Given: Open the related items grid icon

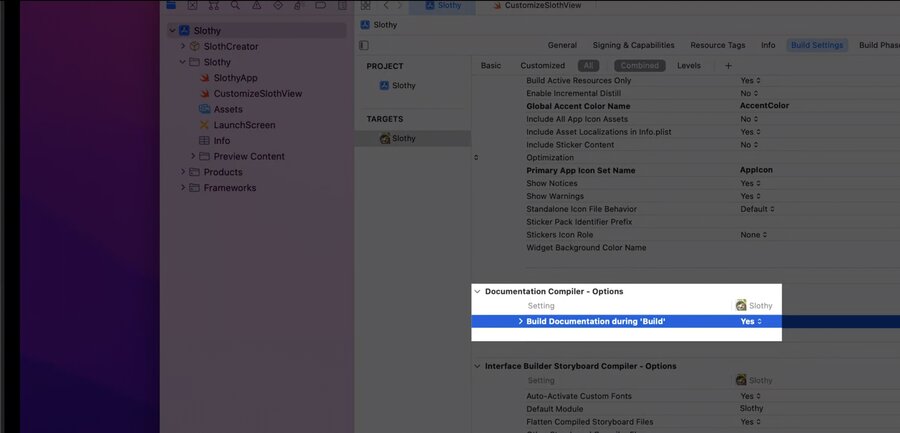Looking at the screenshot, I should coord(366,5).
